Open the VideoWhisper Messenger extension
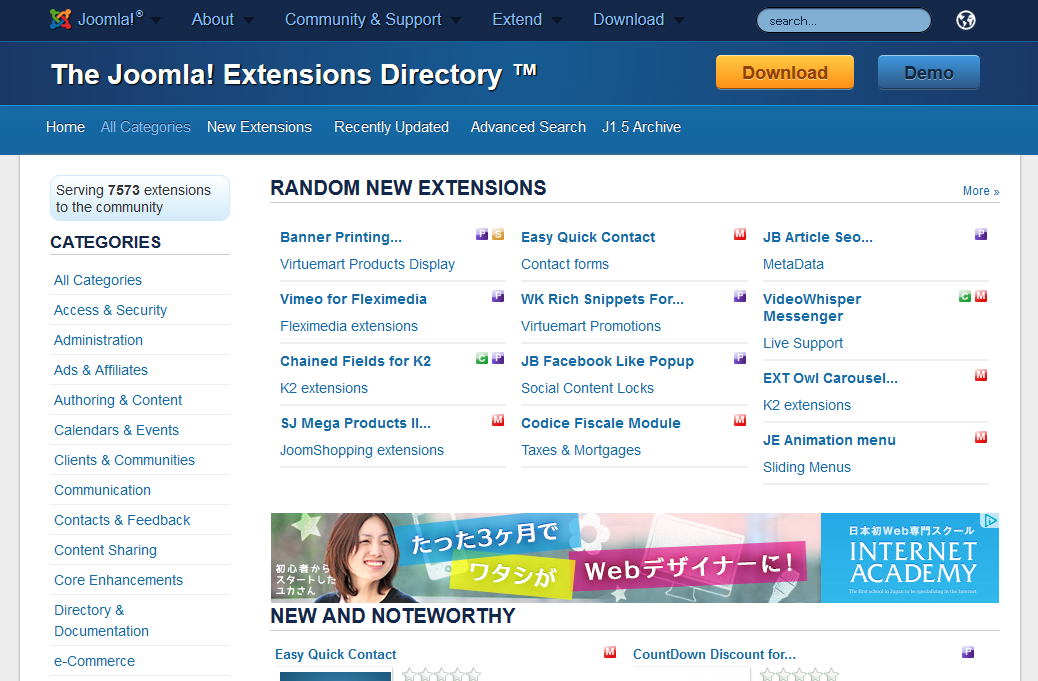The height and width of the screenshot is (681, 1038). coord(812,308)
